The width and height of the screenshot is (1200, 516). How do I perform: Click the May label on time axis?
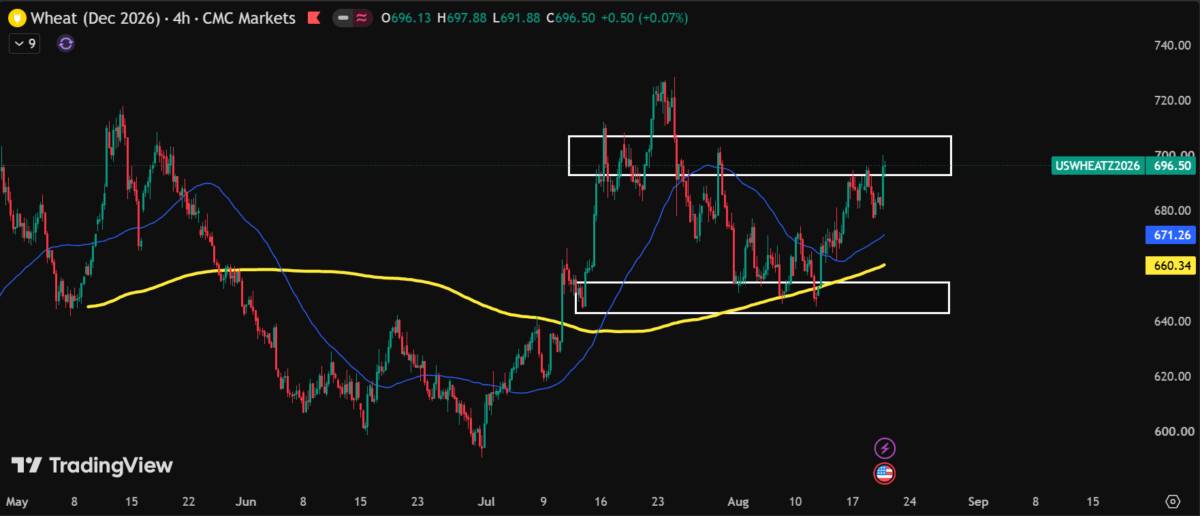[16, 500]
